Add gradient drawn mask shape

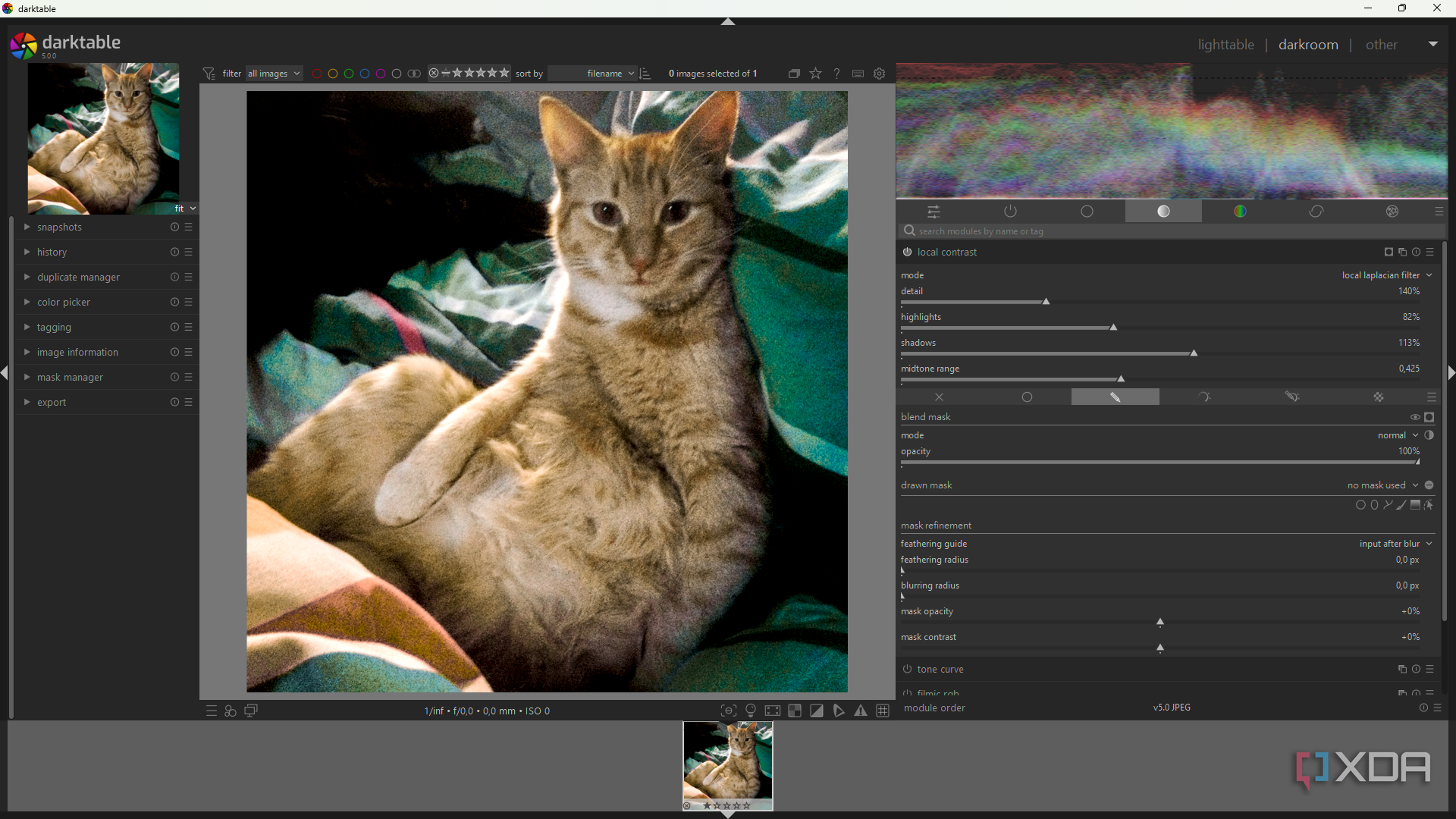coord(1415,505)
